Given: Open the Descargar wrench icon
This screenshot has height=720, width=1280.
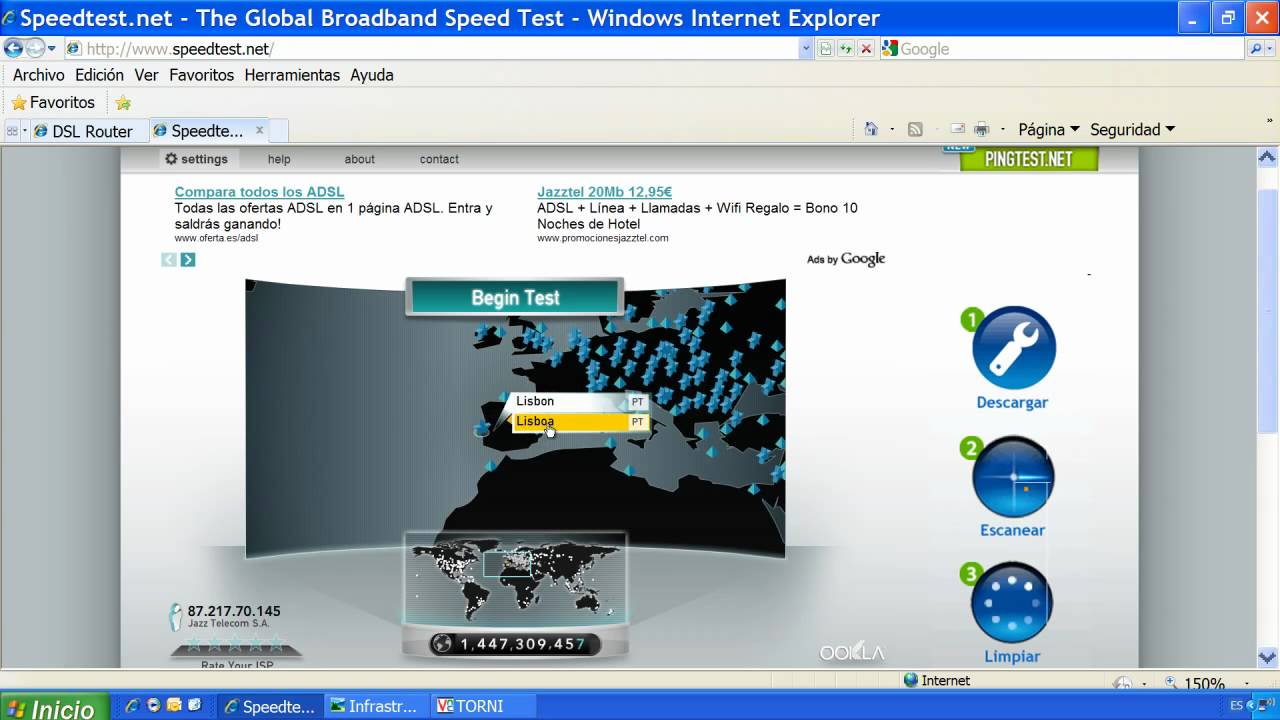Looking at the screenshot, I should point(1013,347).
